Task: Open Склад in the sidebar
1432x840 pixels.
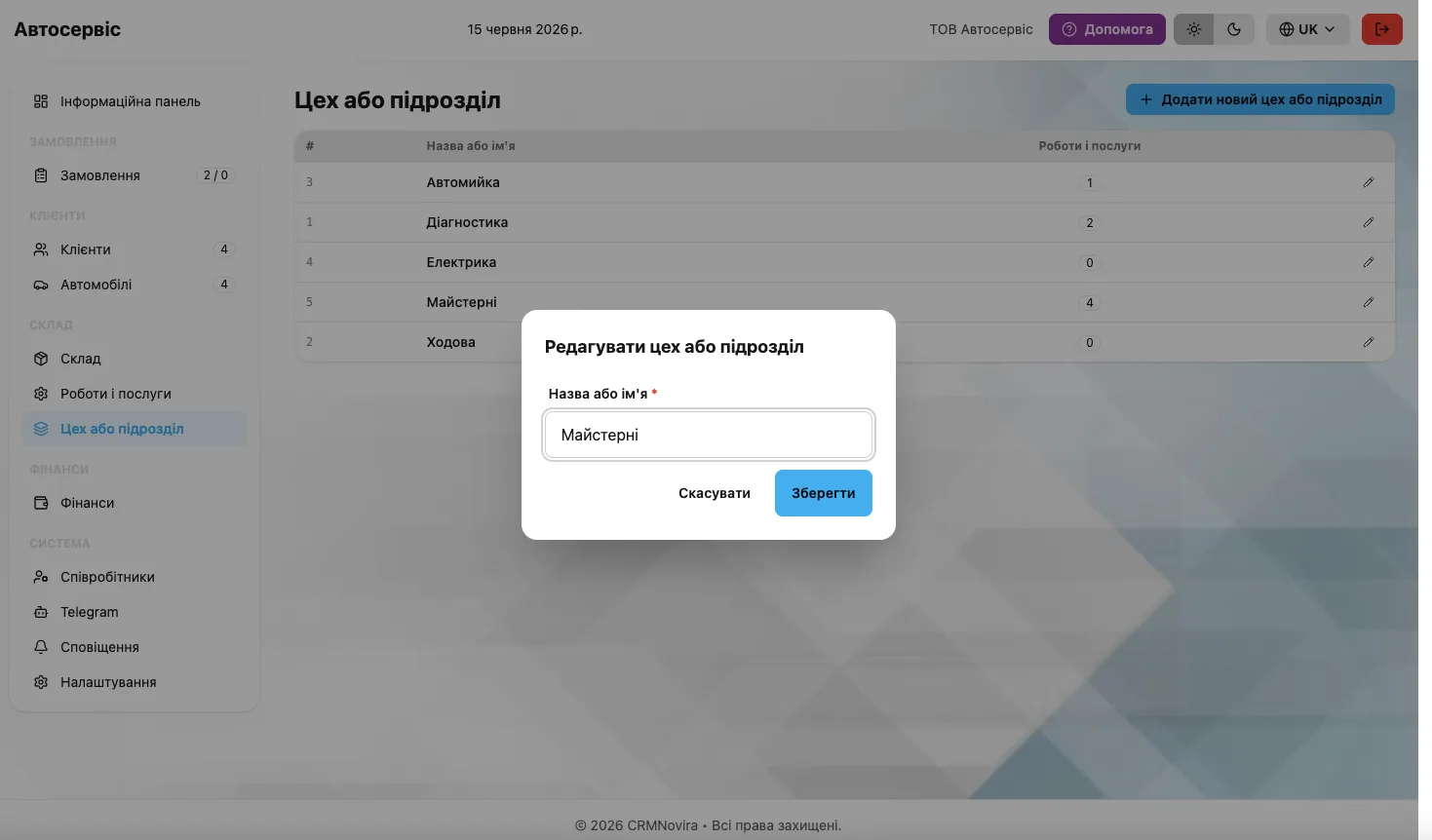Action: 134,359
